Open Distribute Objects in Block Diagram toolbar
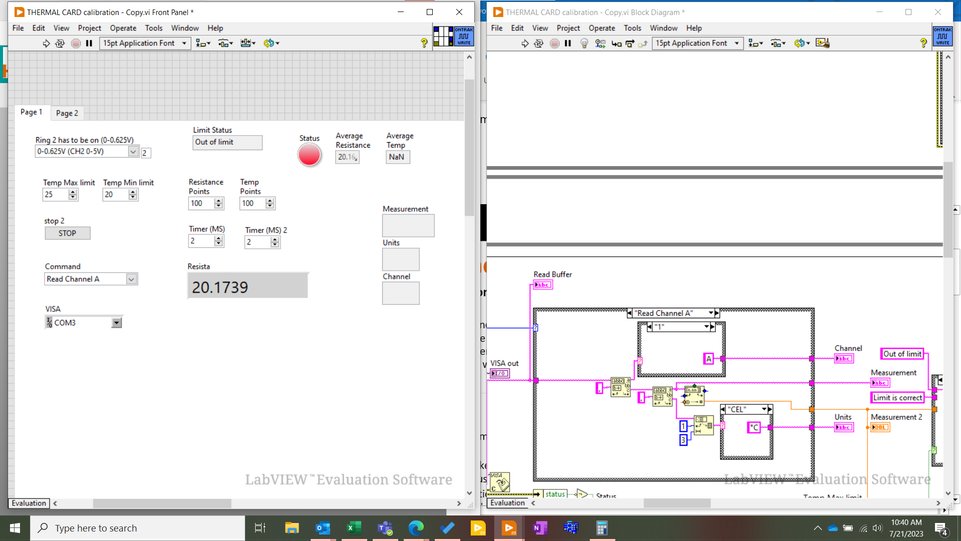961x541 pixels. coord(778,44)
